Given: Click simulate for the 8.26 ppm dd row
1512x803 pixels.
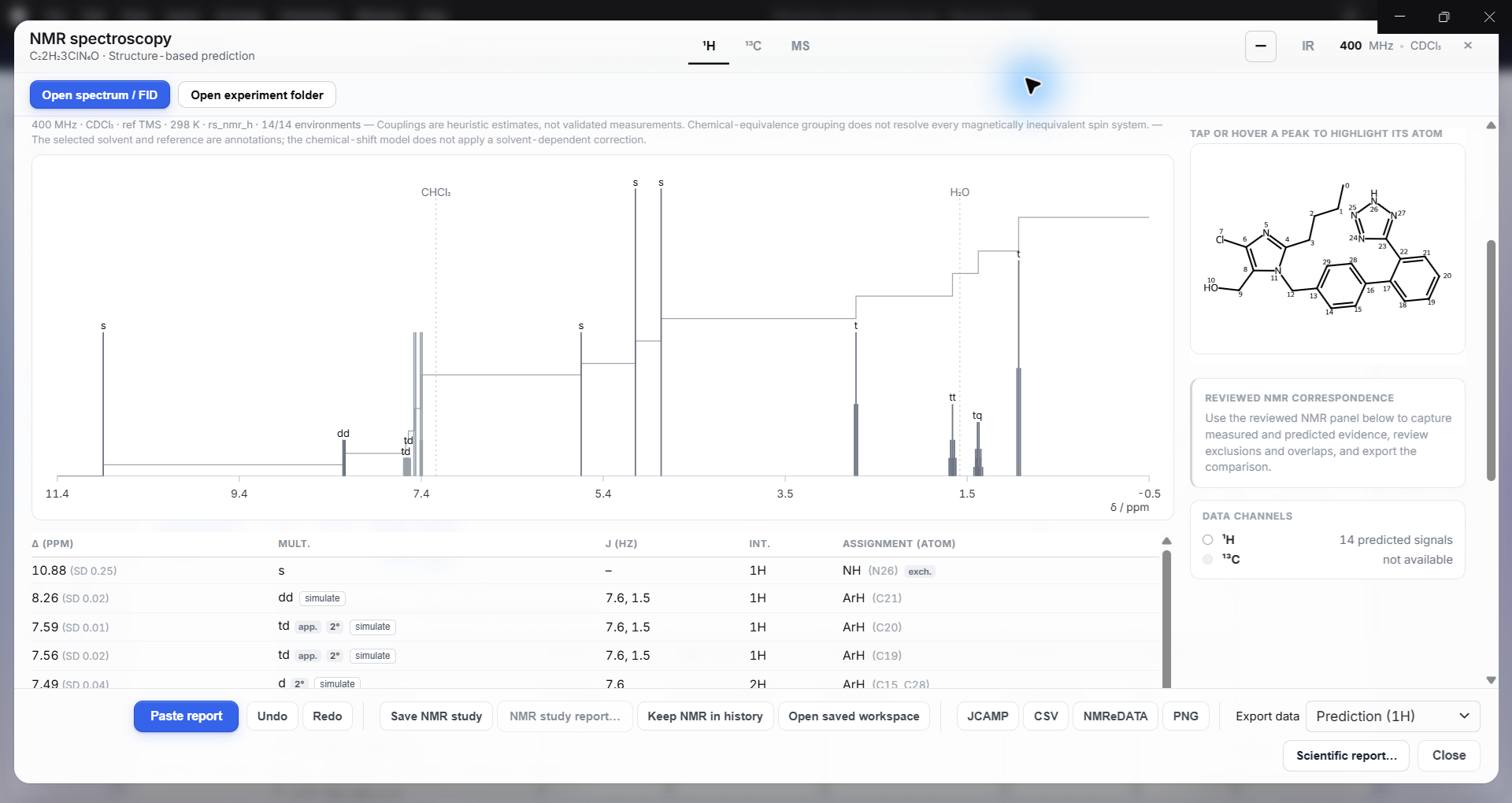Looking at the screenshot, I should tap(322, 598).
